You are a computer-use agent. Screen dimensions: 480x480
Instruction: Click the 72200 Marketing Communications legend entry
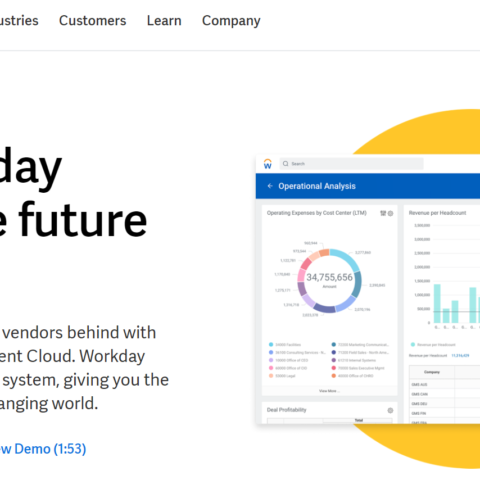(x=360, y=344)
